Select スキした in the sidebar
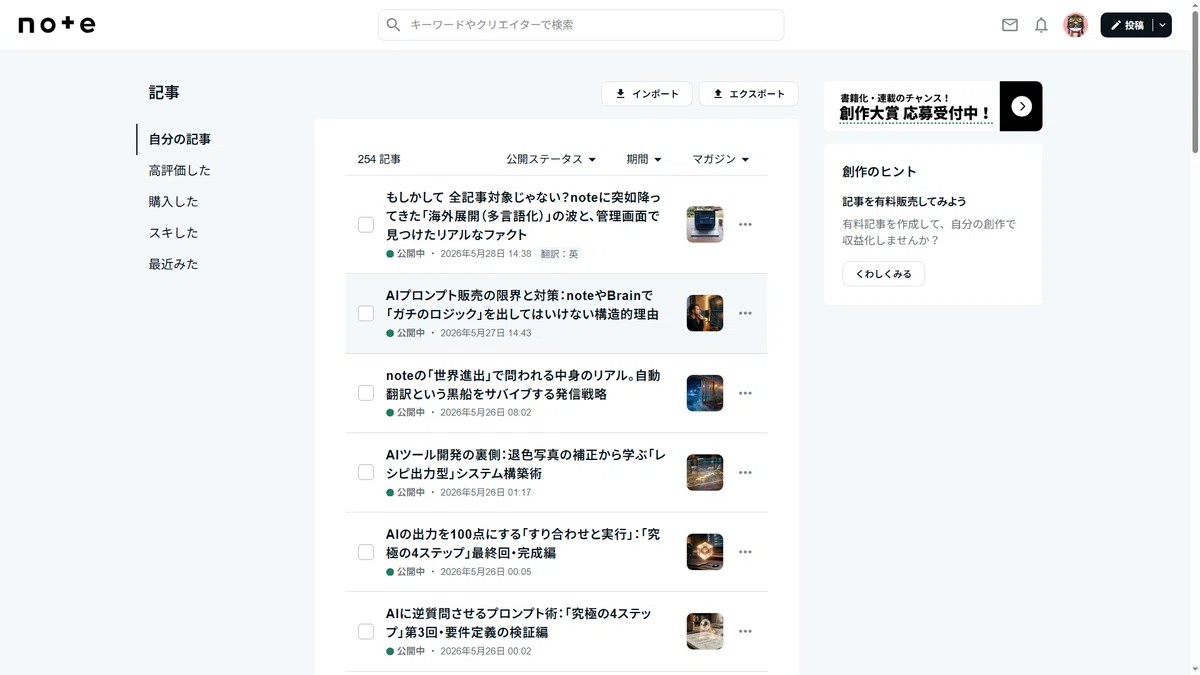Image resolution: width=1200 pixels, height=675 pixels. click(x=174, y=233)
